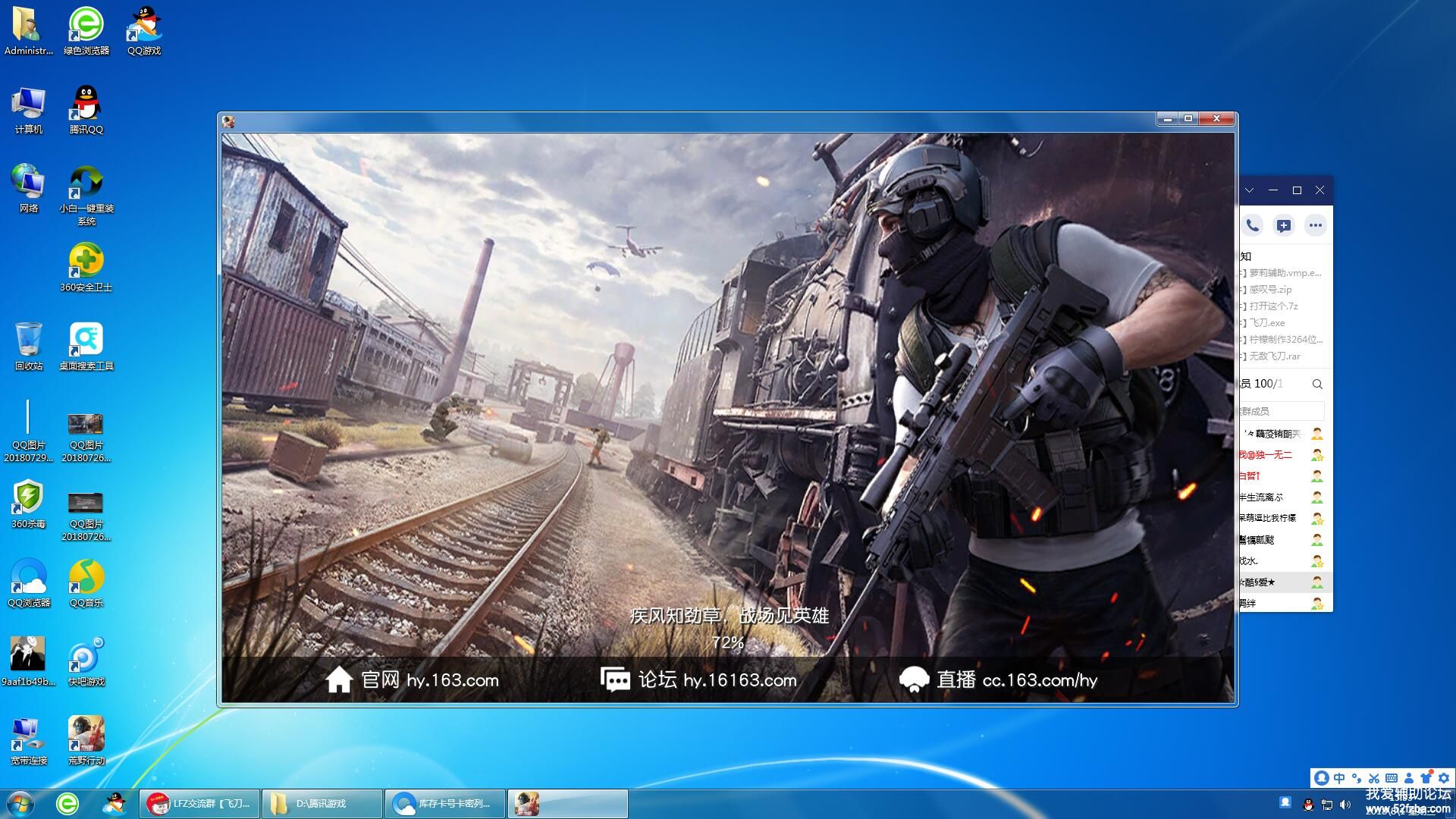Launch the 腾讯QQ desktop shortcut

point(86,111)
